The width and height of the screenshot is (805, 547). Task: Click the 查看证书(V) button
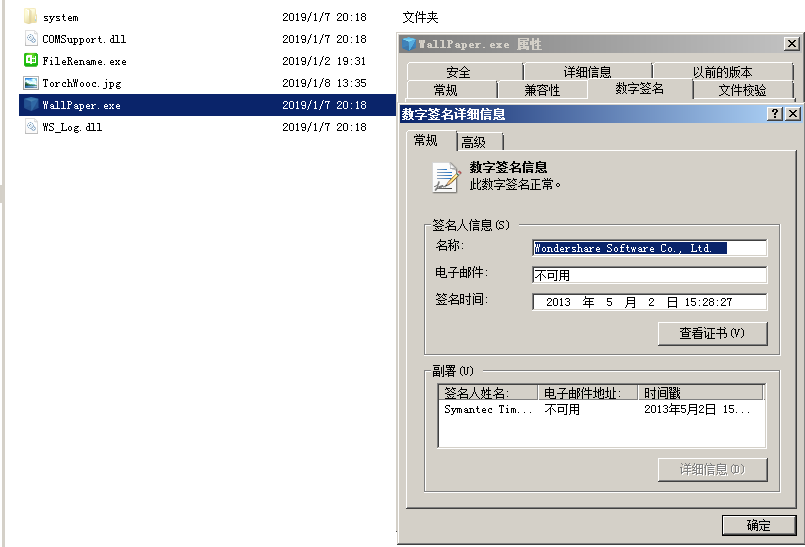point(713,333)
